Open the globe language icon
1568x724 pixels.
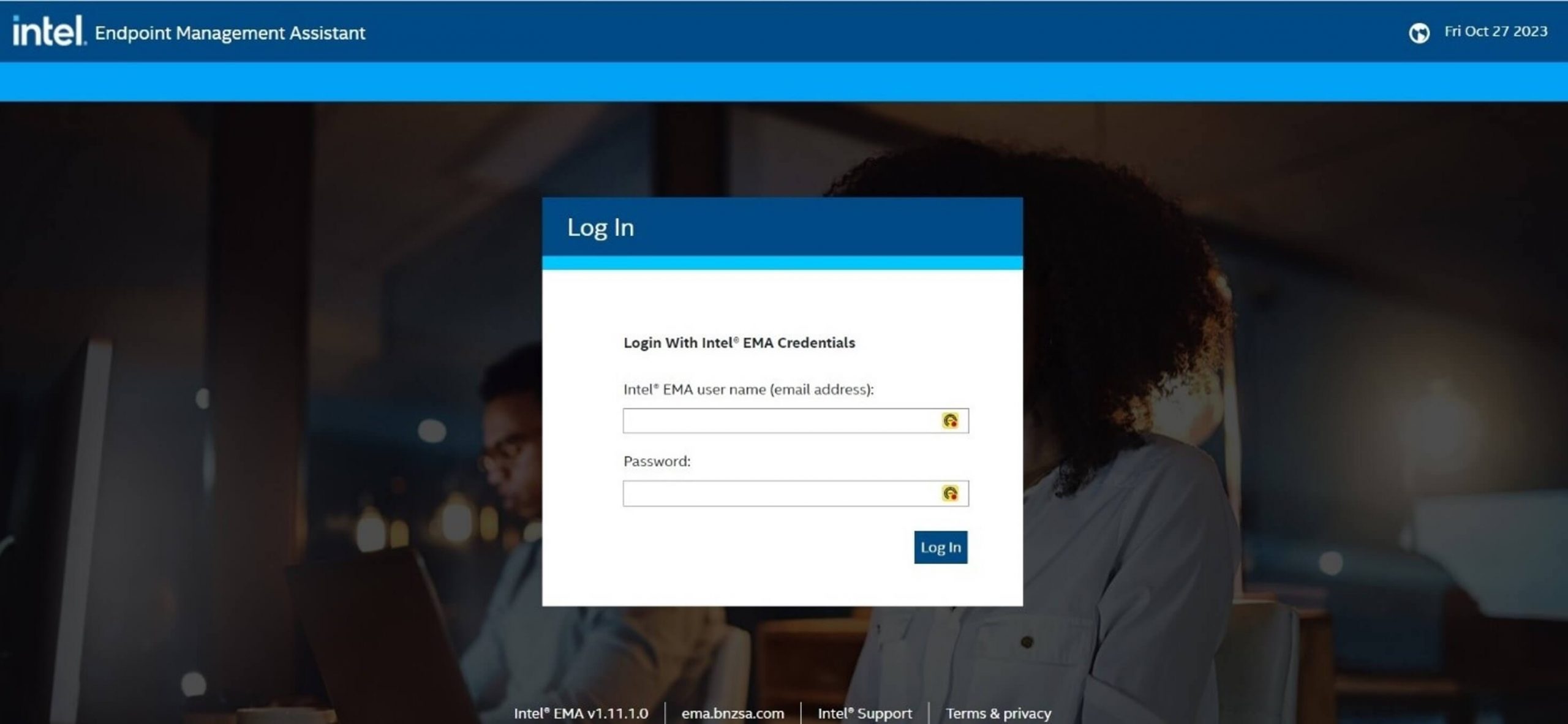(1419, 32)
